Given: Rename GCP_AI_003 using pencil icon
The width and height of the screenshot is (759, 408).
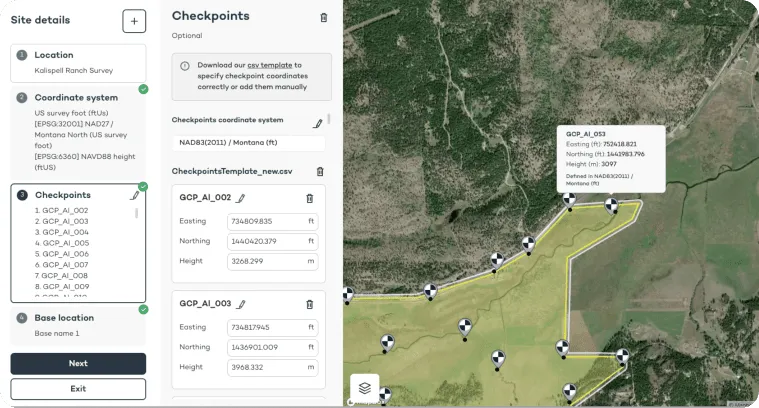Looking at the screenshot, I should [240, 303].
